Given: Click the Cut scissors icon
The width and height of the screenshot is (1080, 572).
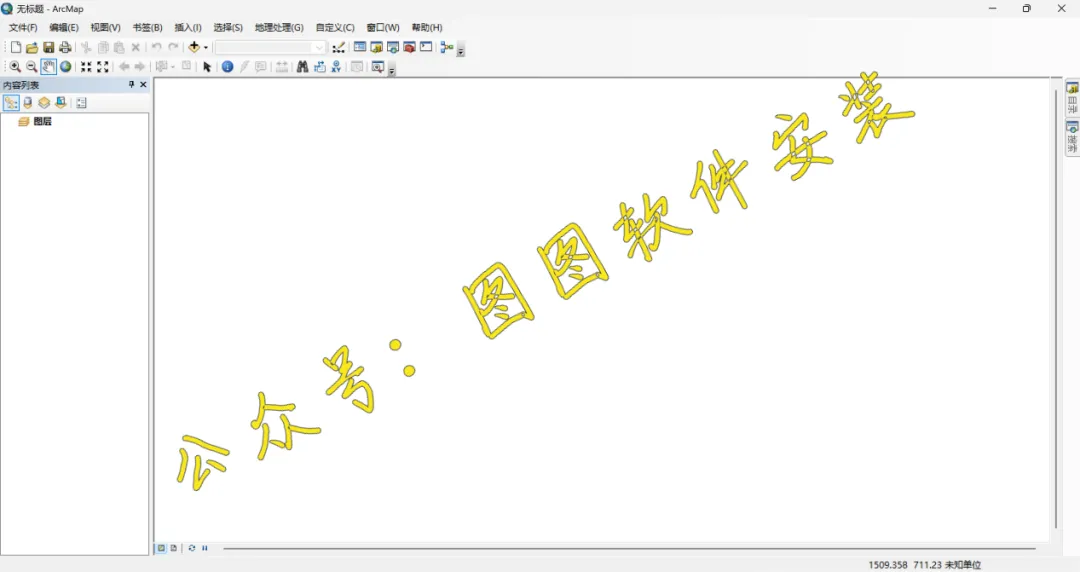Looking at the screenshot, I should (86, 48).
